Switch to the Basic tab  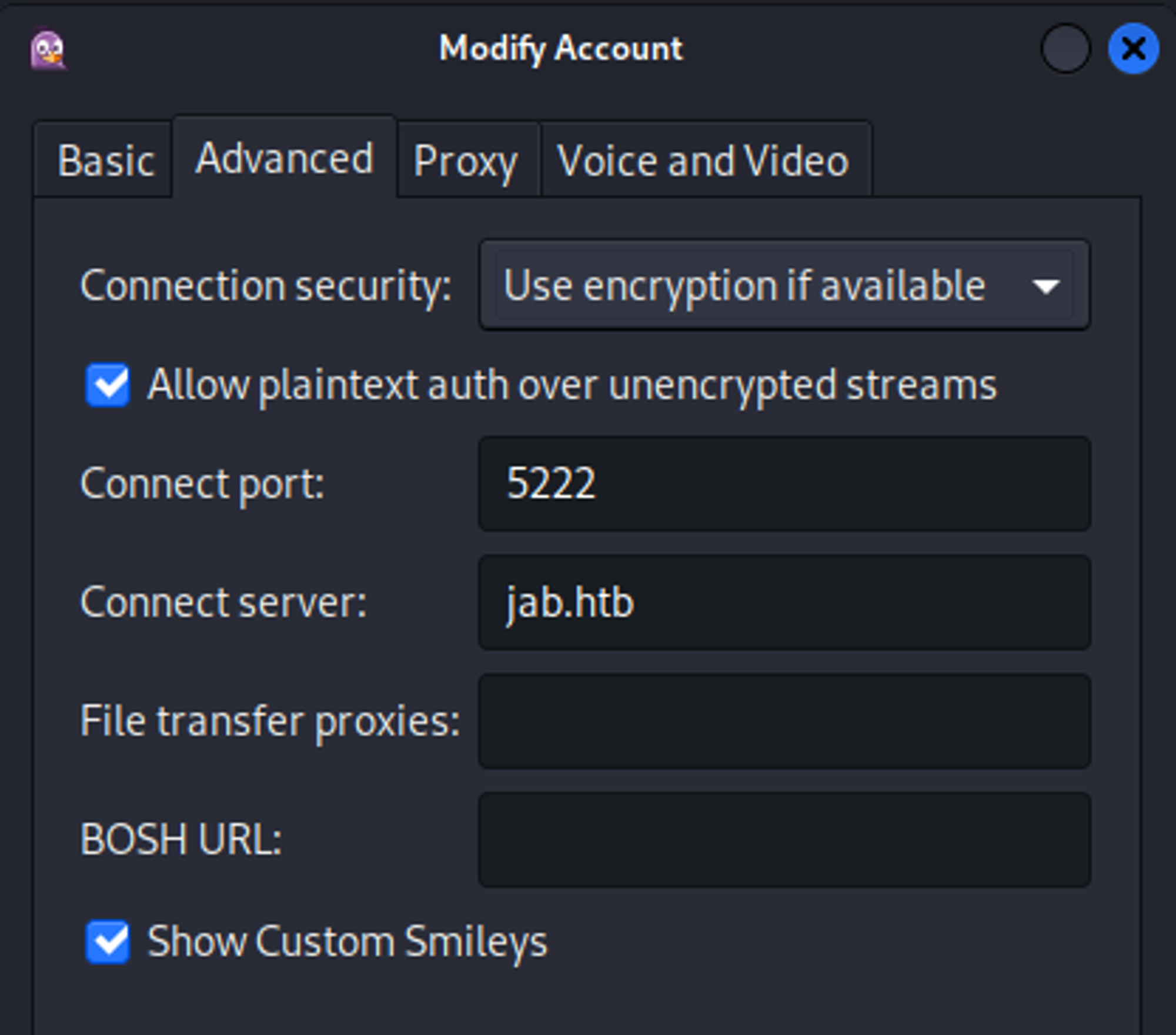click(x=105, y=161)
